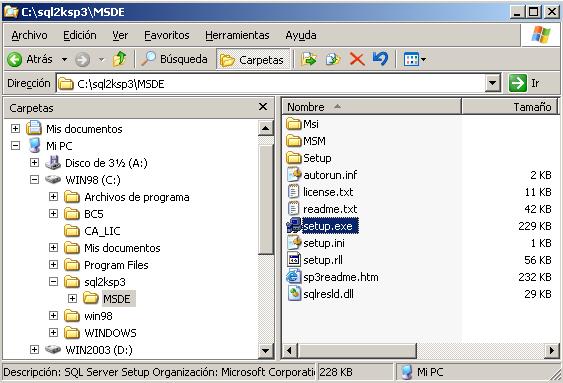Go up one folder level icon
Image resolution: width=563 pixels, height=383 pixels.
coord(120,59)
